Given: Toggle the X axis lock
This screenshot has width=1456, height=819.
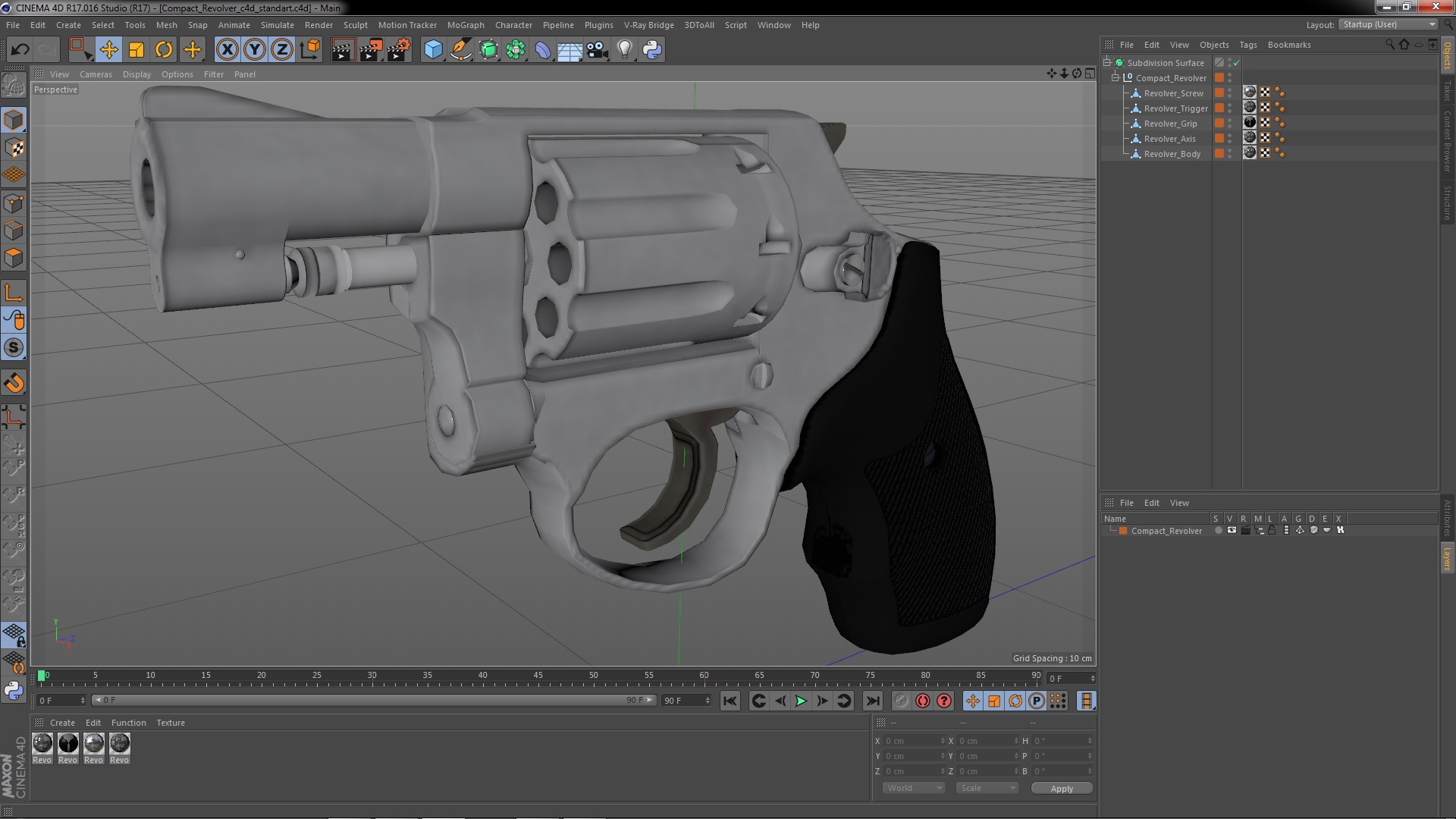Looking at the screenshot, I should pos(227,50).
